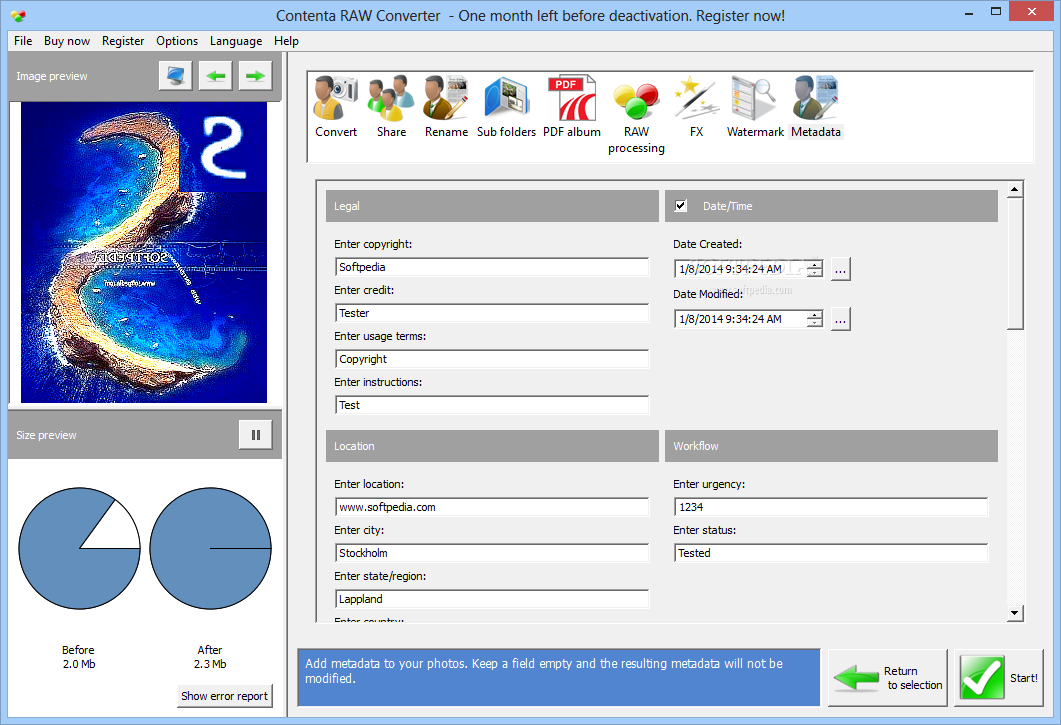Click the urgency field containing 1234
Viewport: 1061px width, 725px height.
[831, 507]
